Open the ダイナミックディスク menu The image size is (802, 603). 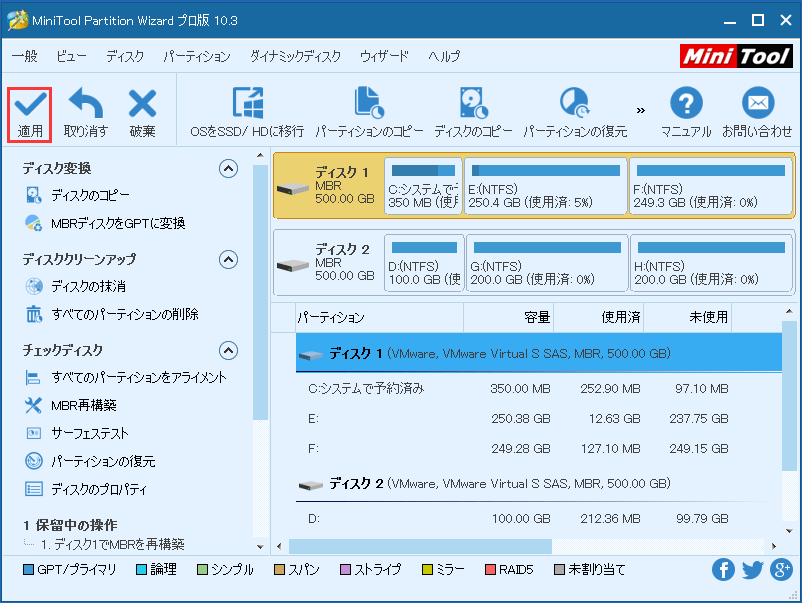pos(293,57)
